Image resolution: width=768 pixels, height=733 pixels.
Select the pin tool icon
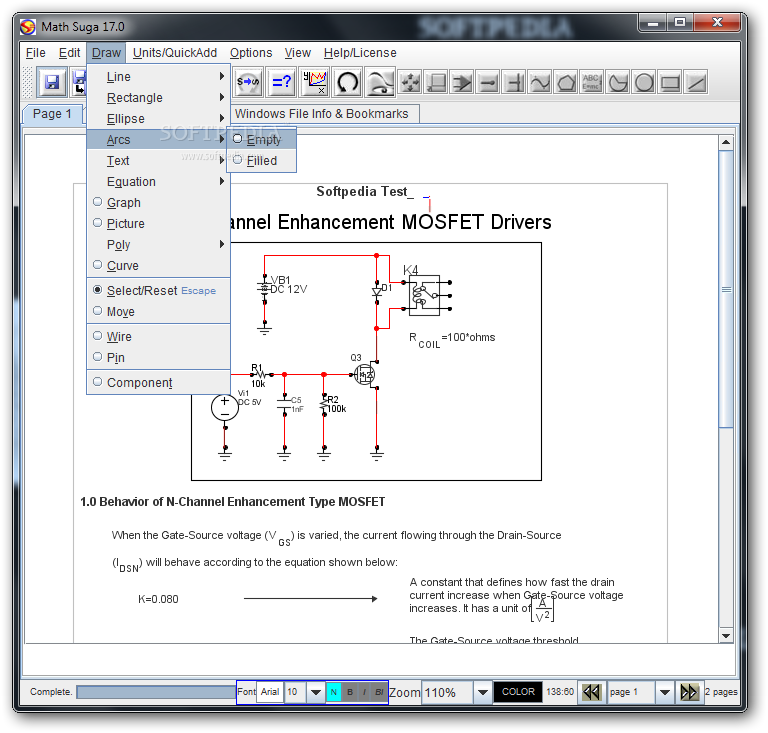coord(488,82)
